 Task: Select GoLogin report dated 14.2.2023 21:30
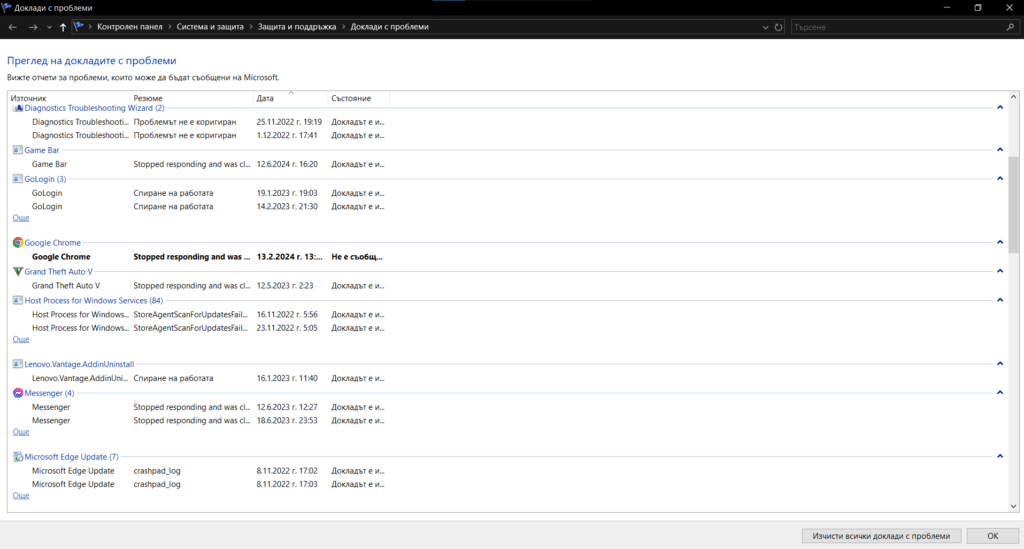[199, 207]
